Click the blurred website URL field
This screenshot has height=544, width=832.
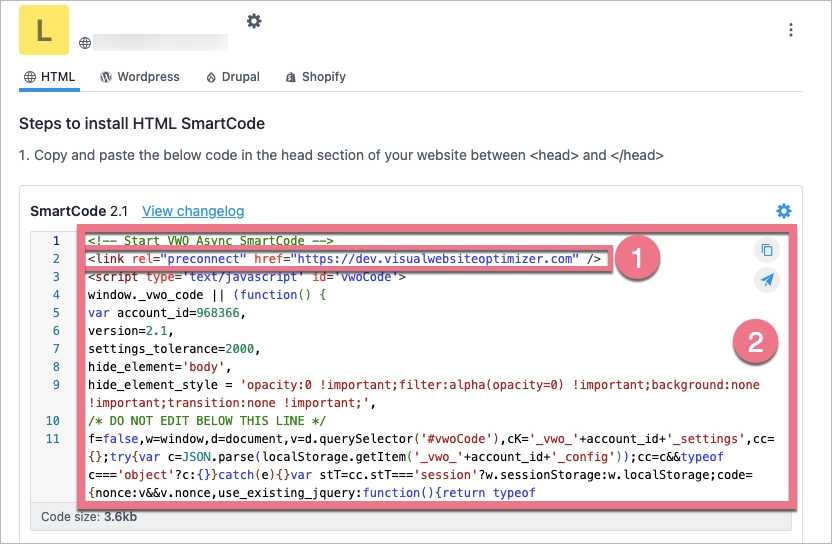[x=160, y=42]
